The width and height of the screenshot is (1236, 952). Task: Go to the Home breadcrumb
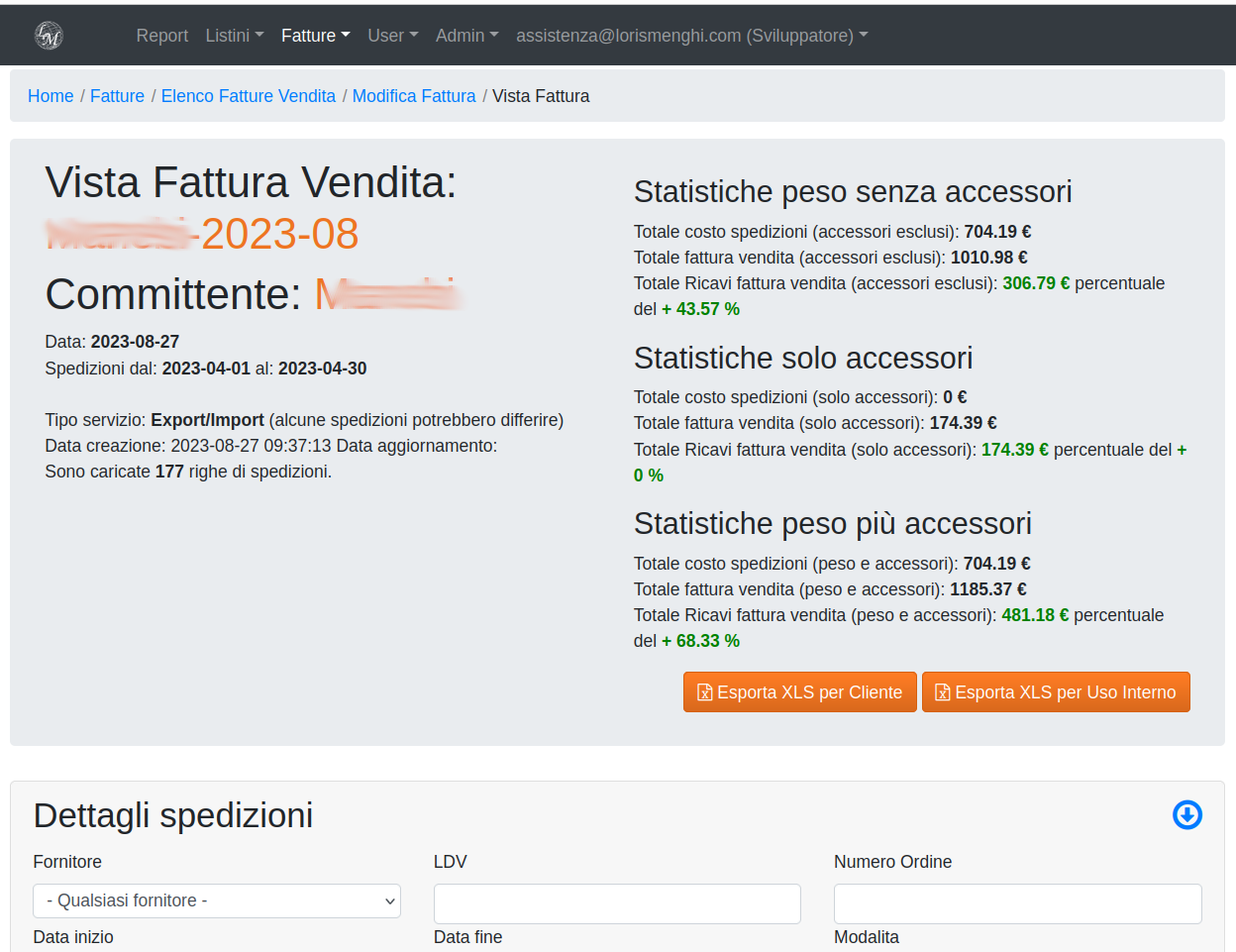[x=51, y=96]
